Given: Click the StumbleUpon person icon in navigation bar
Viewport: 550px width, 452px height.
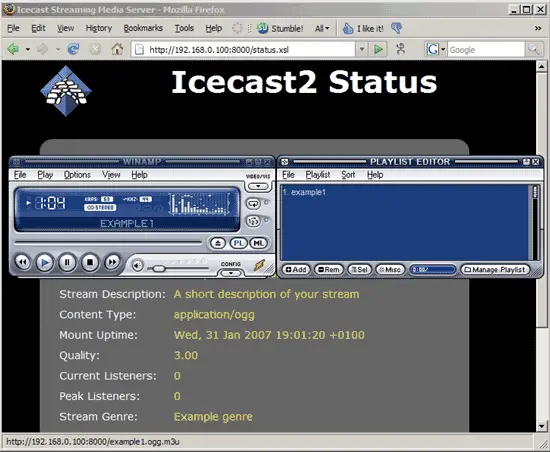Looking at the screenshot, I should pyautogui.click(x=401, y=49).
